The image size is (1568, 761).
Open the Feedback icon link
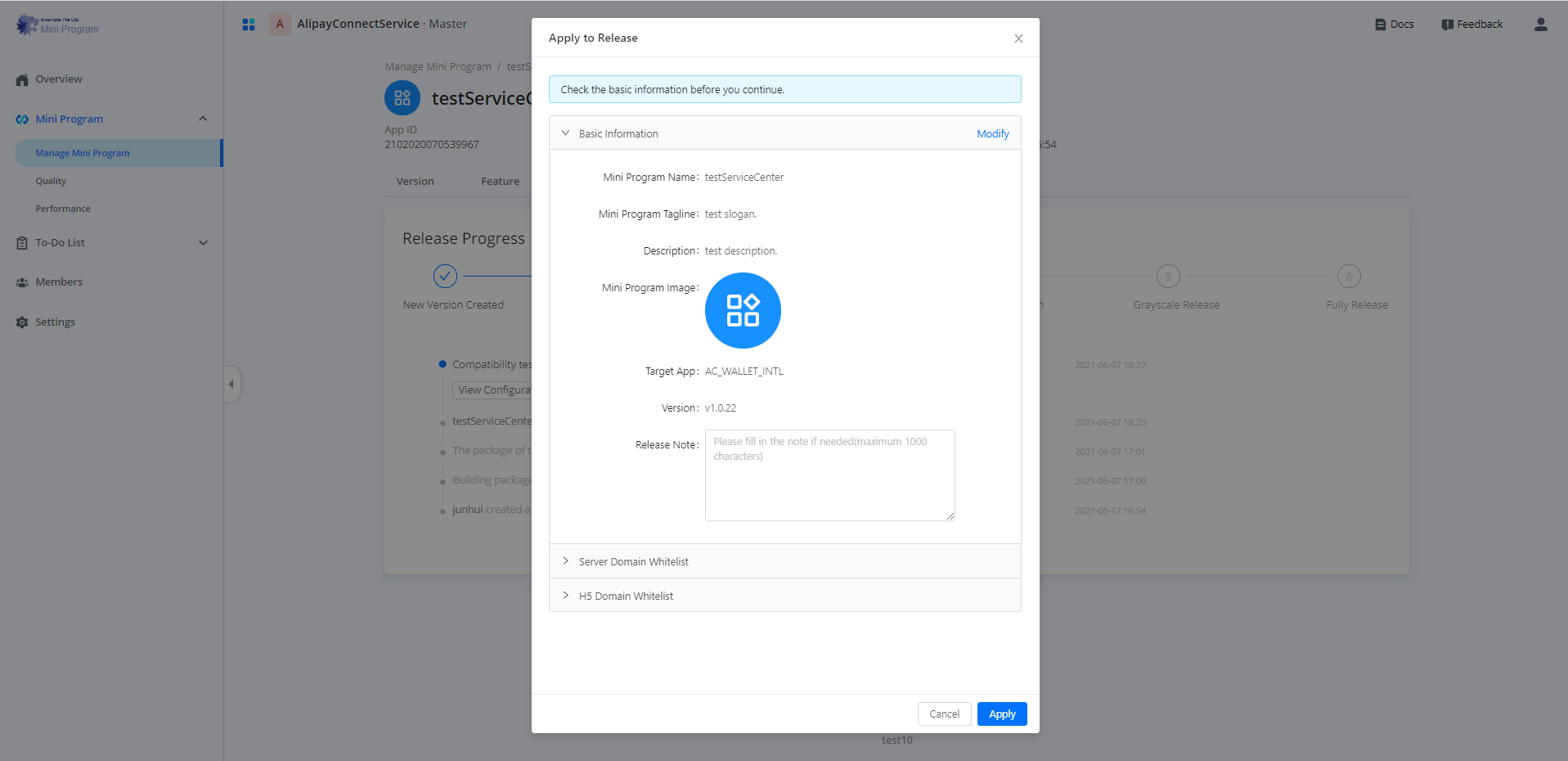(x=1447, y=25)
